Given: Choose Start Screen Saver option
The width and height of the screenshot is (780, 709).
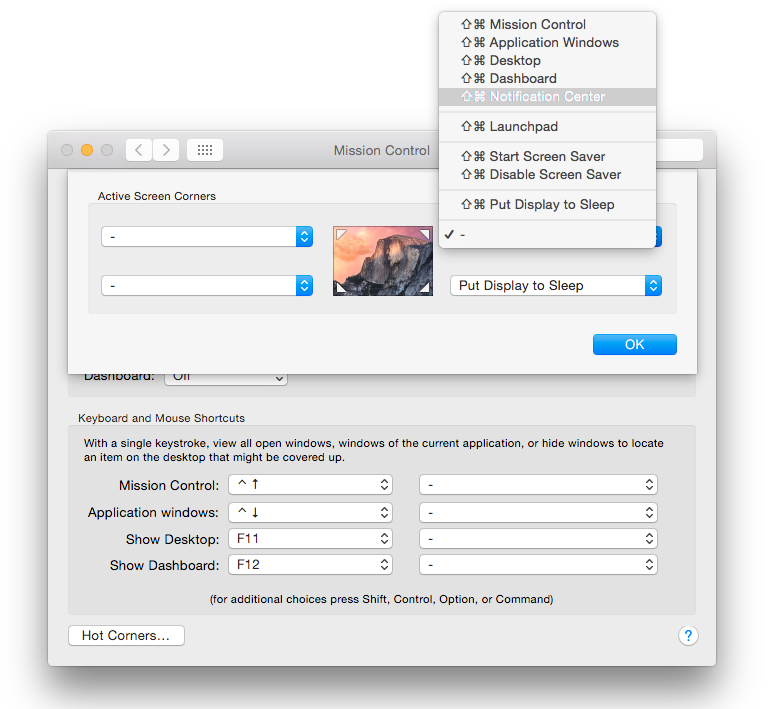Looking at the screenshot, I should (547, 156).
